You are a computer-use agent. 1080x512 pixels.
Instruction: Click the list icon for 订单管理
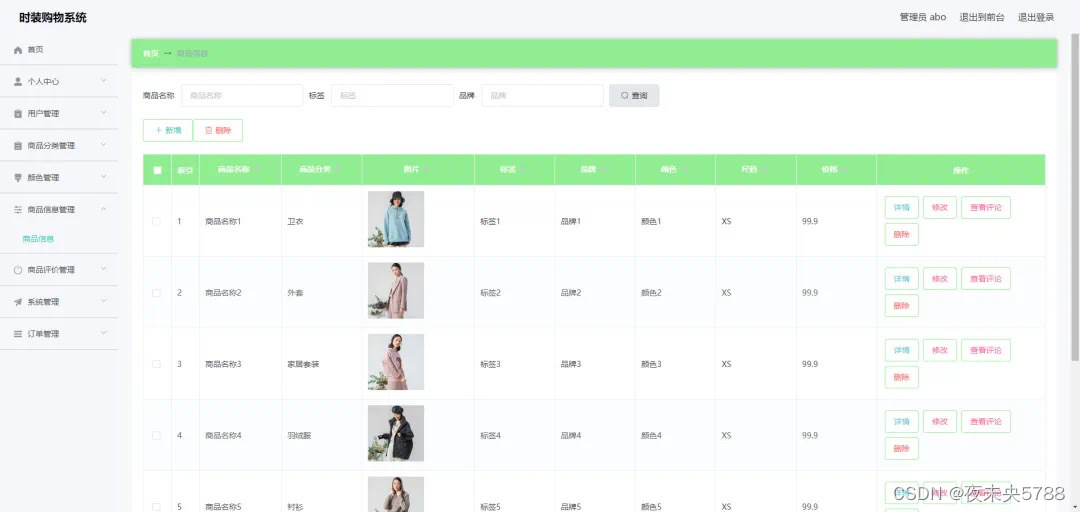click(x=18, y=334)
